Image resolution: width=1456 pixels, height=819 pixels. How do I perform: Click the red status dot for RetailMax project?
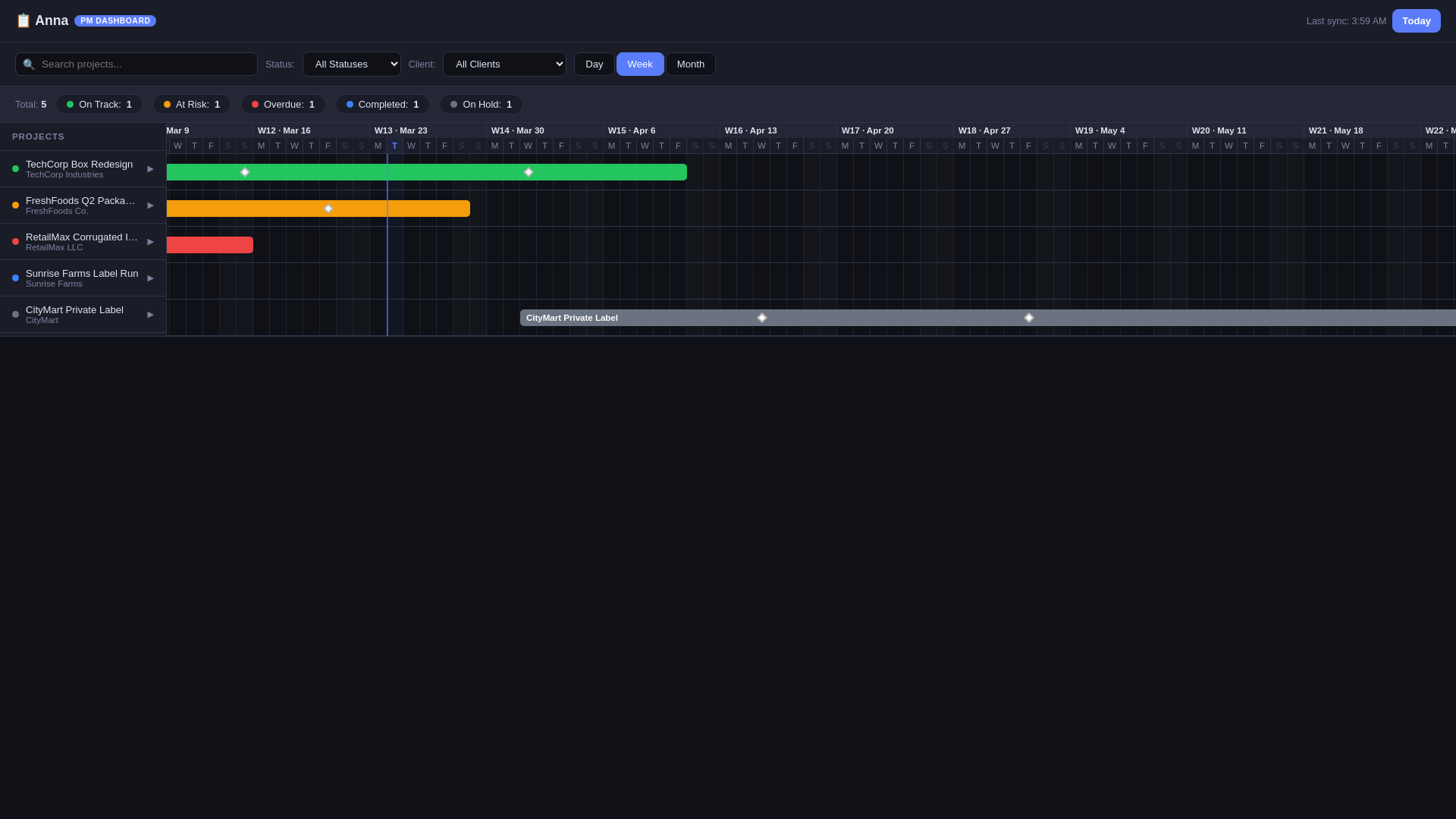tap(15, 242)
